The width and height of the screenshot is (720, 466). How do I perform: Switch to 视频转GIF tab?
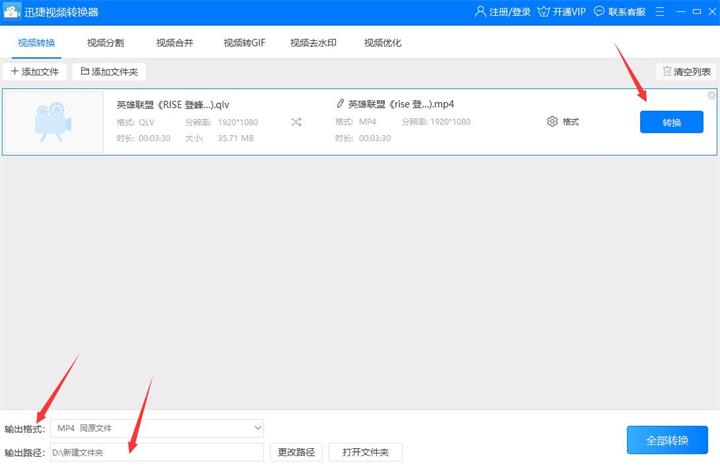click(244, 43)
